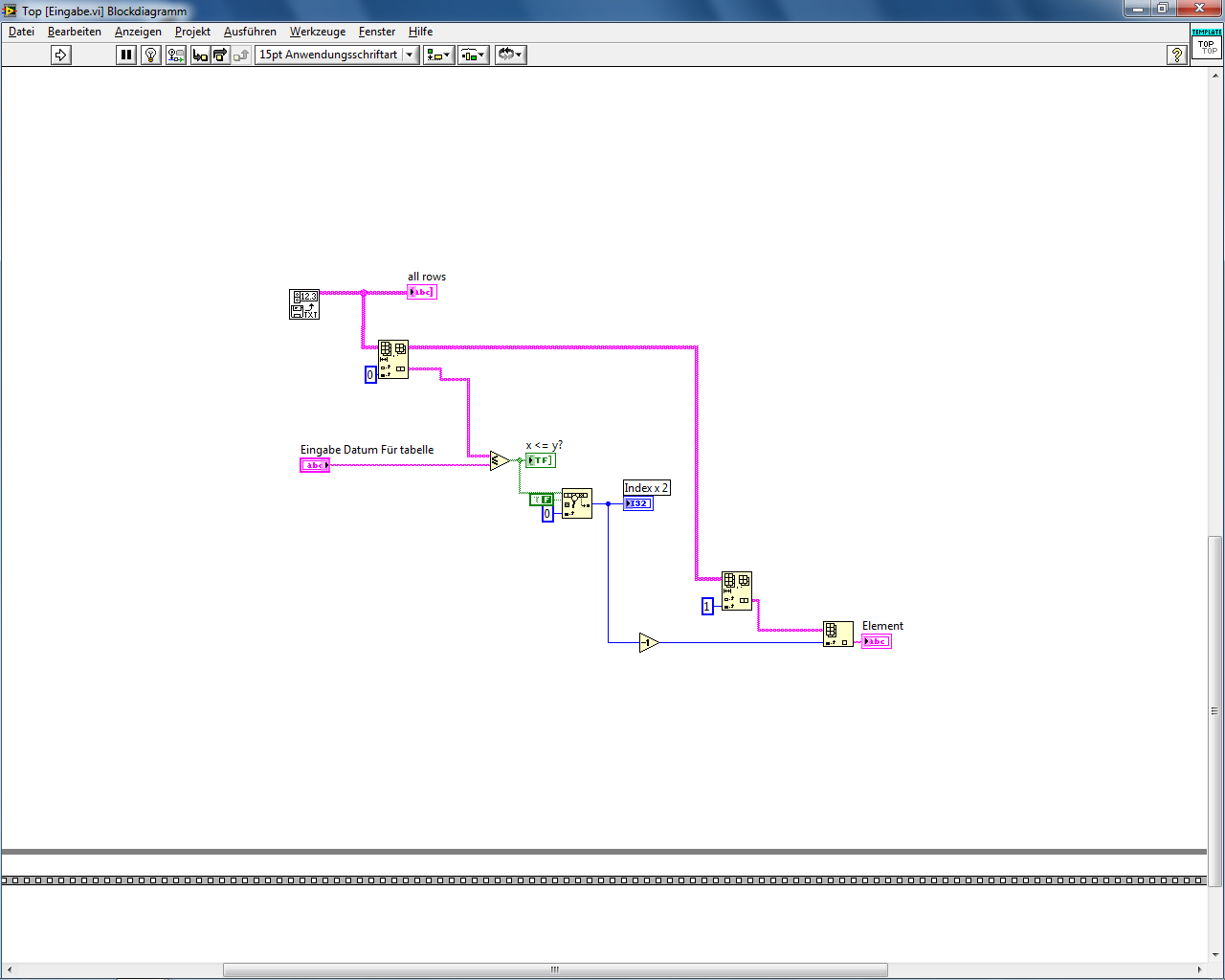Open the Datei menu

21,32
